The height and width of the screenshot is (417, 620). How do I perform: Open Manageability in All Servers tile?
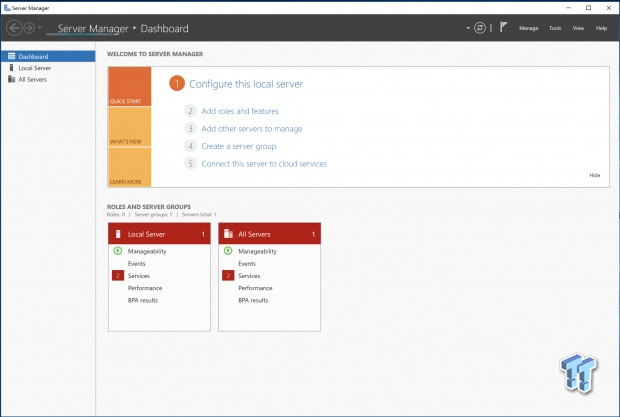[257, 251]
